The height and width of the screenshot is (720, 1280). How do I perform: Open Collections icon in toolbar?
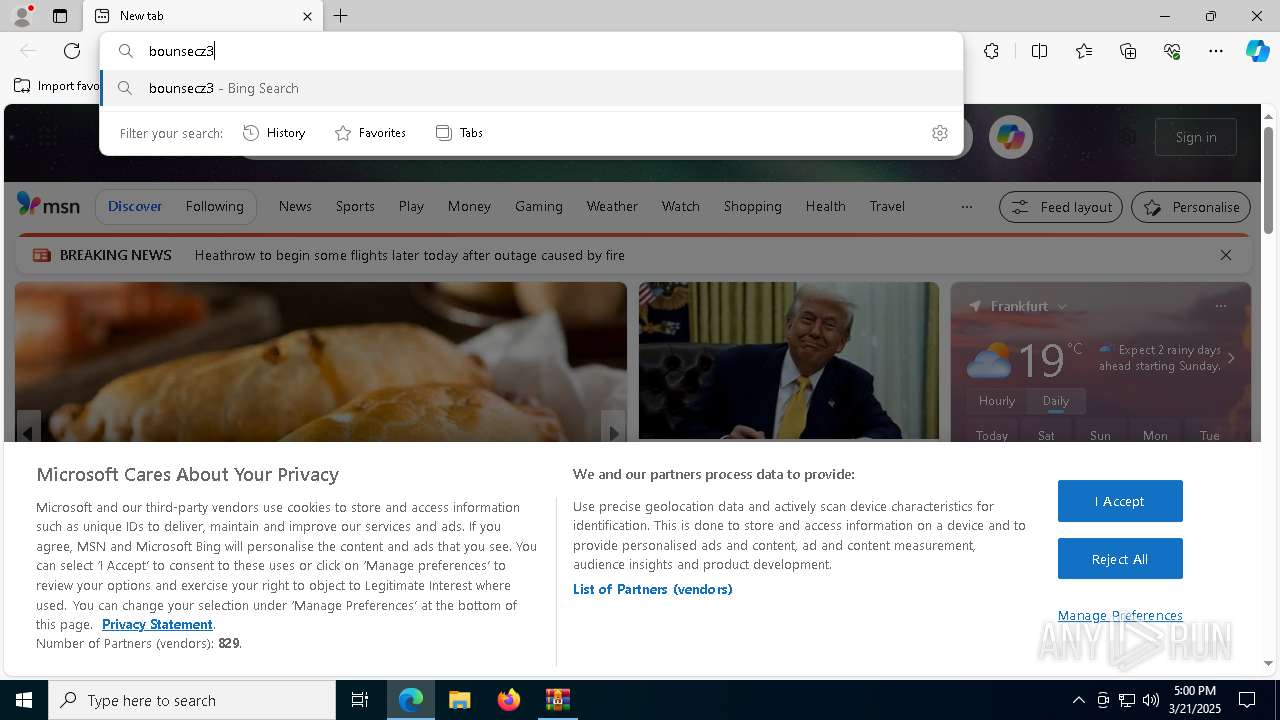point(1128,51)
